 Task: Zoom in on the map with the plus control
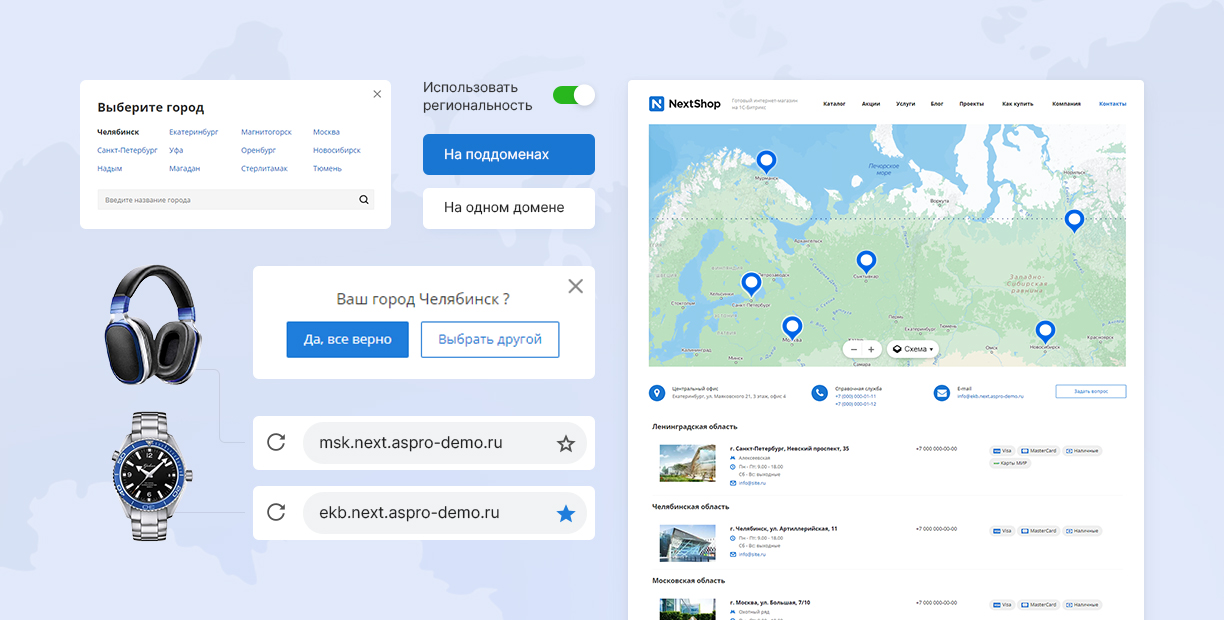tap(872, 348)
